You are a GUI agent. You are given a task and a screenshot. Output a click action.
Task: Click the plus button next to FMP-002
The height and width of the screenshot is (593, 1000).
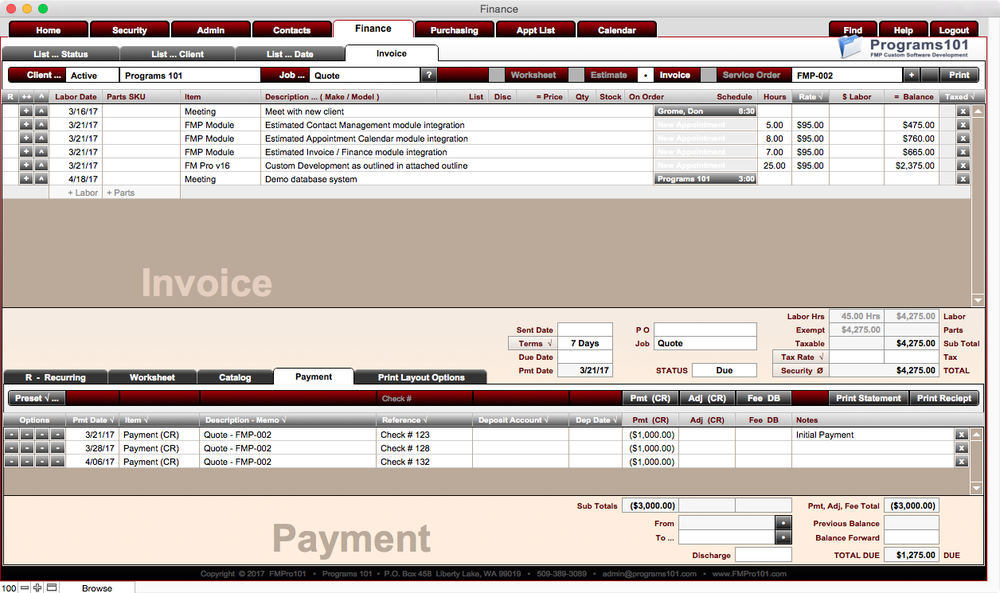tap(911, 75)
